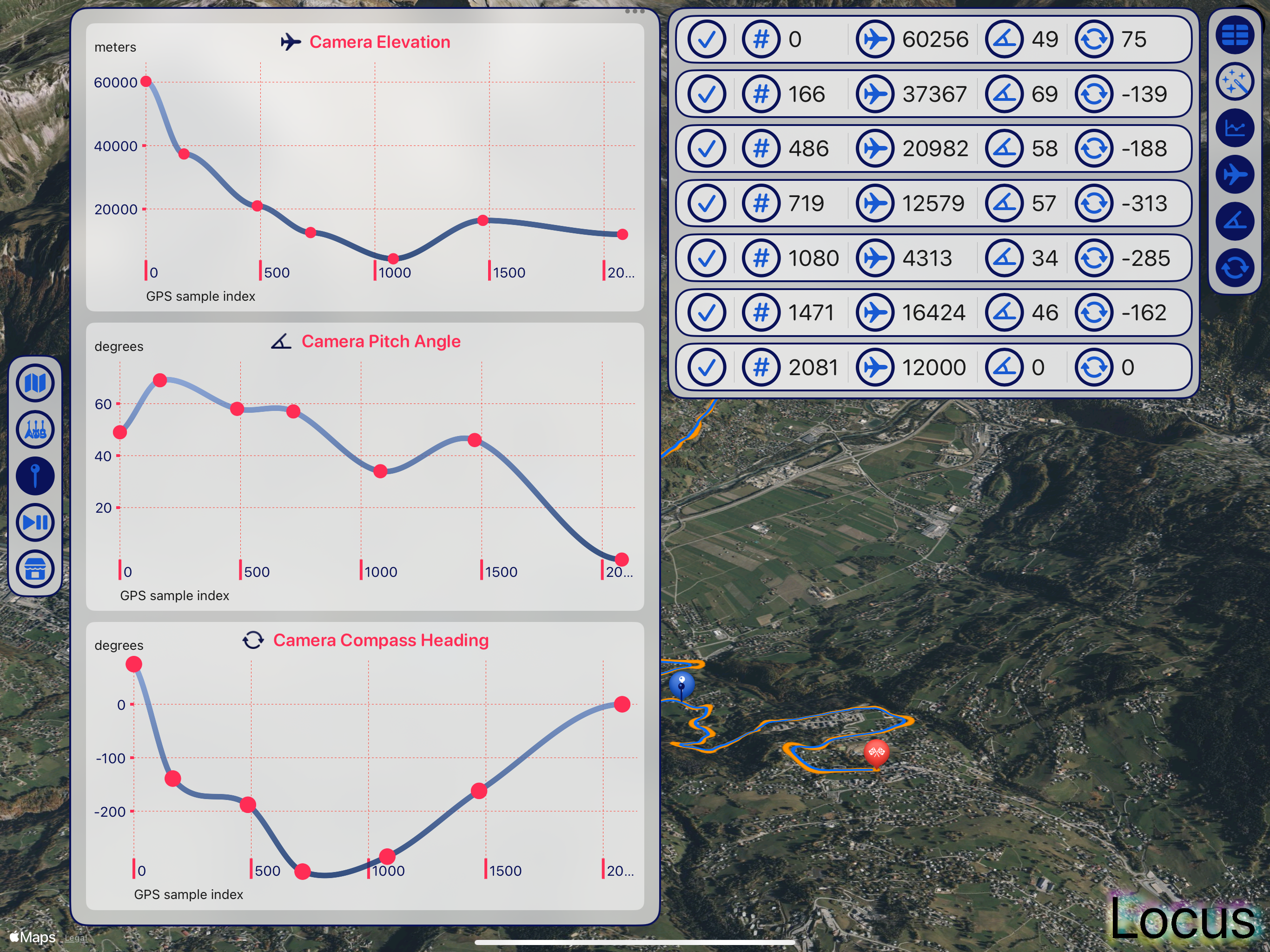The width and height of the screenshot is (1270, 952).
Task: Select the airplane elevation toolbar icon
Action: 1234,175
